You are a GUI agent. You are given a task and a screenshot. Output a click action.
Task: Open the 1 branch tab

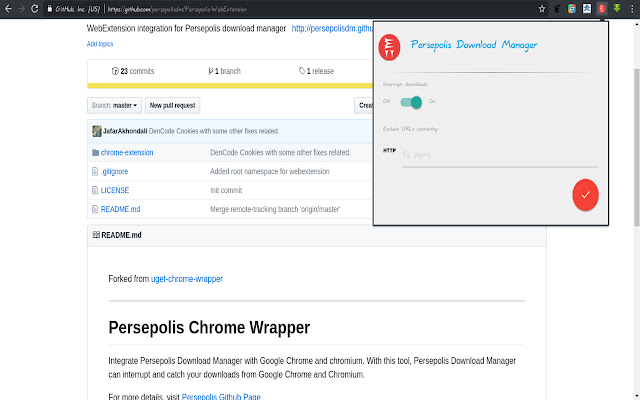pos(225,72)
